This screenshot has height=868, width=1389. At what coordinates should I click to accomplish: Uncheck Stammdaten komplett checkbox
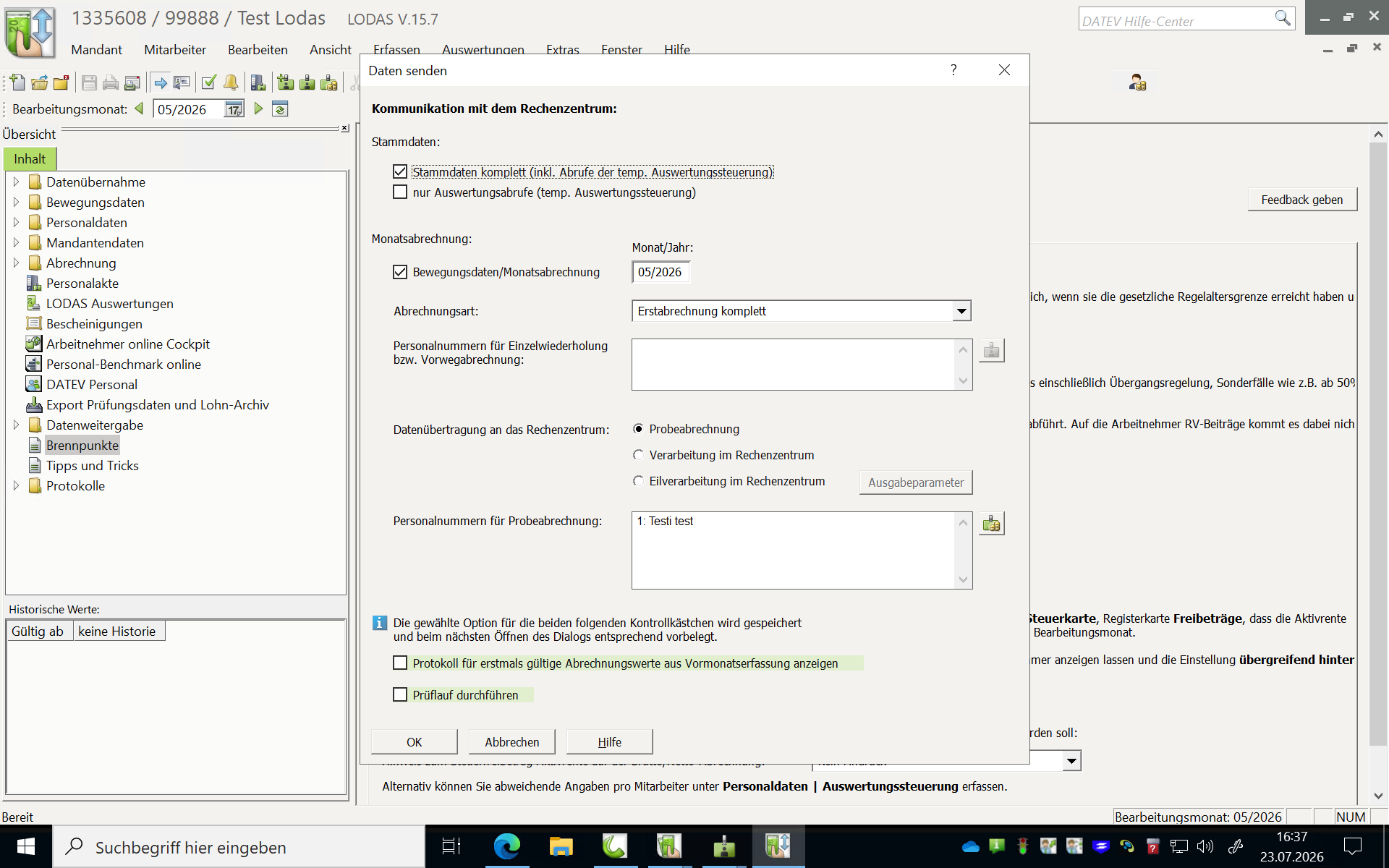click(x=400, y=172)
